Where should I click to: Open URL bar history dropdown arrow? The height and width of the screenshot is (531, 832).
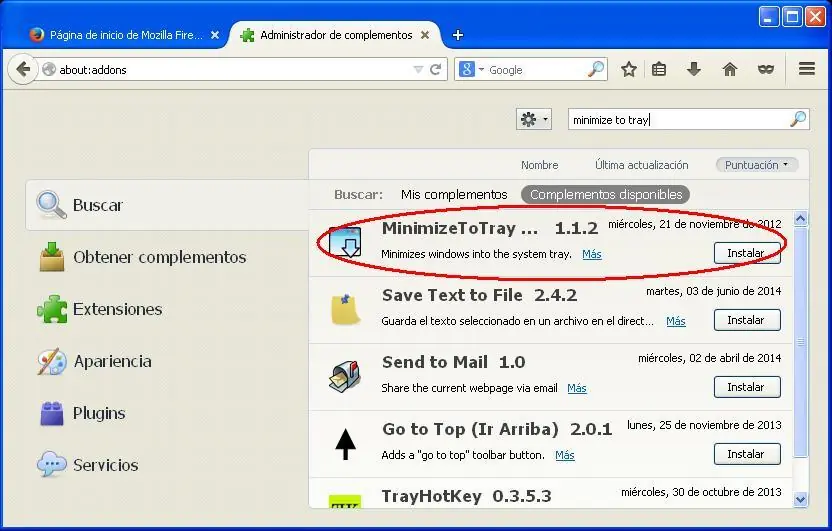pyautogui.click(x=418, y=69)
